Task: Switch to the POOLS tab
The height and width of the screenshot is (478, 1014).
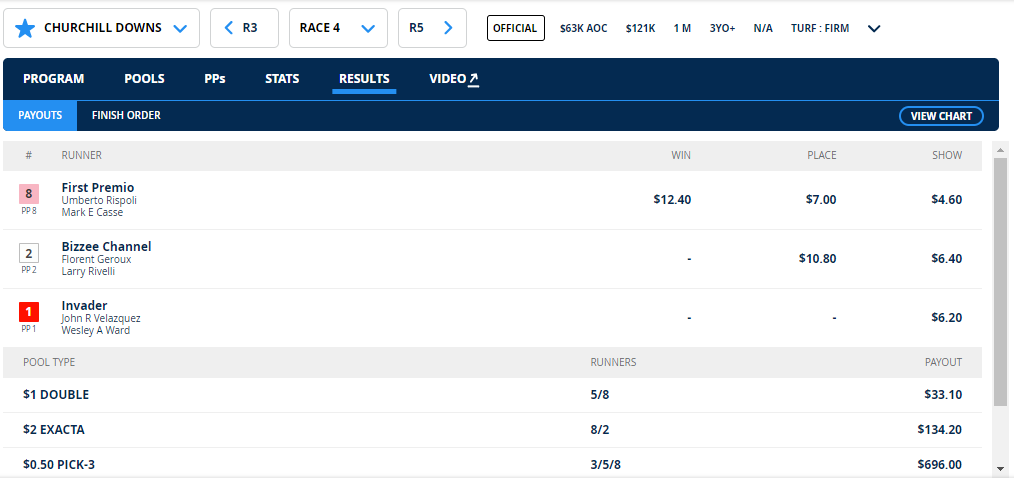Action: pyautogui.click(x=144, y=79)
